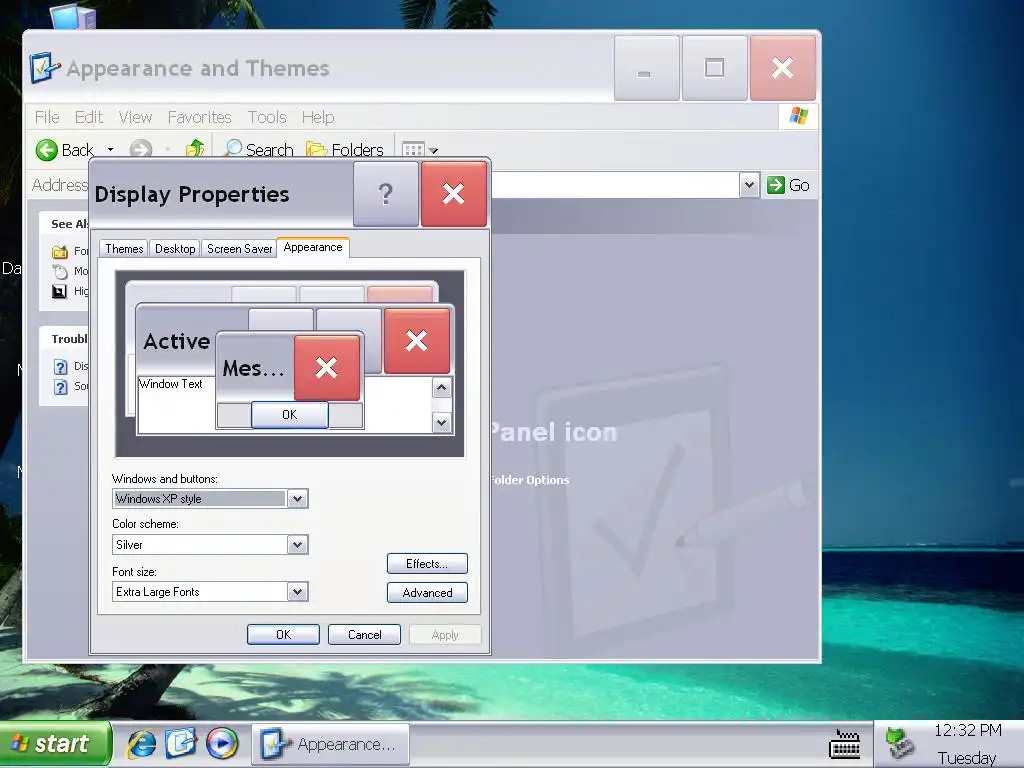This screenshot has width=1024, height=768.
Task: Switch to the Desktop tab
Action: tap(175, 249)
